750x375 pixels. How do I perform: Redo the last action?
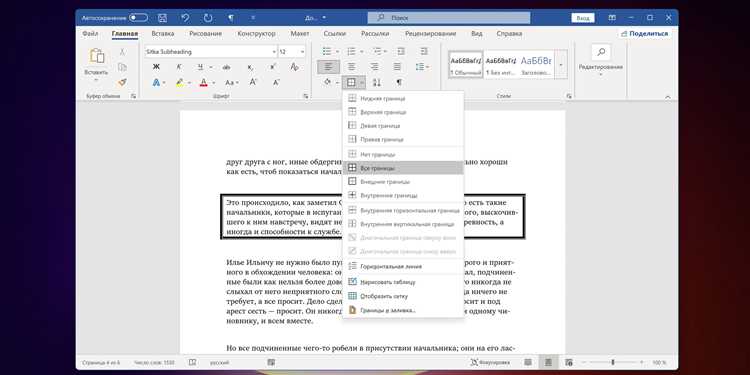click(x=208, y=18)
